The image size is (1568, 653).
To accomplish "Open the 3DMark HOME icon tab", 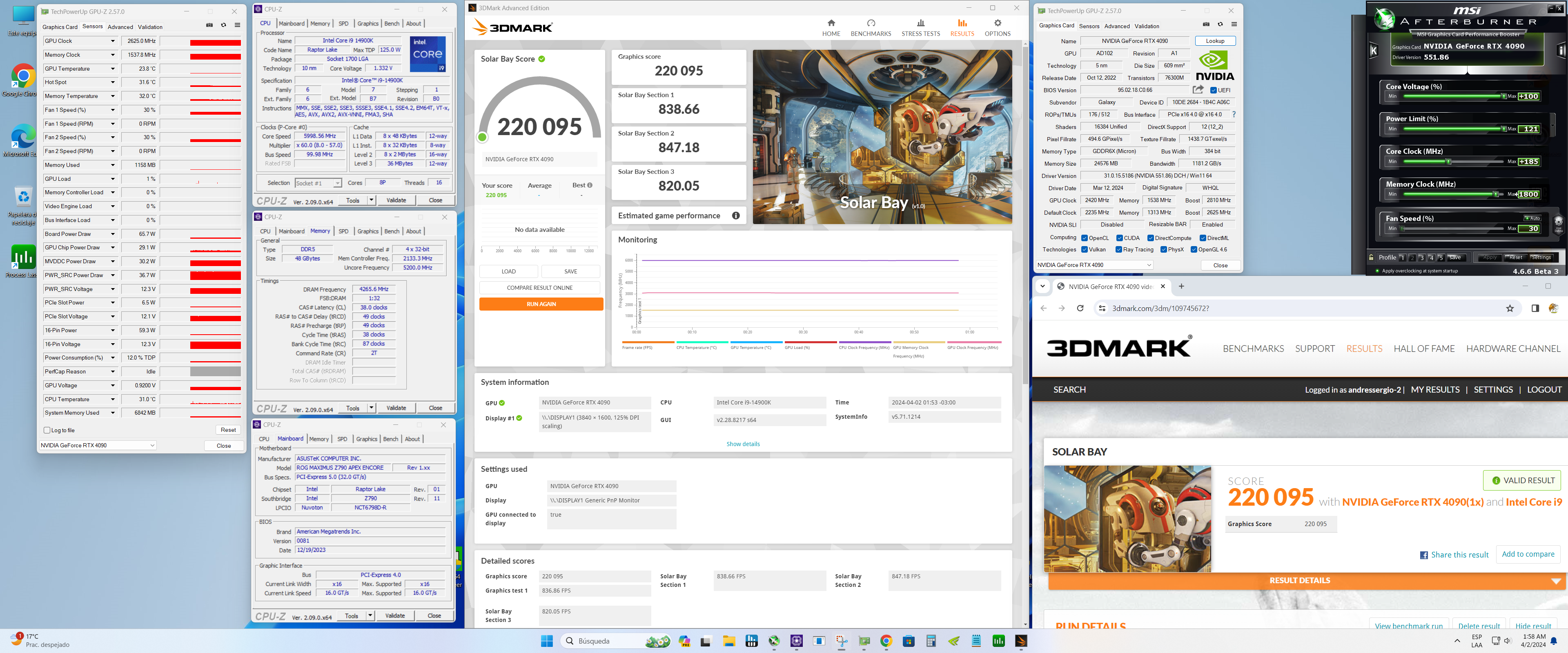I will [831, 27].
